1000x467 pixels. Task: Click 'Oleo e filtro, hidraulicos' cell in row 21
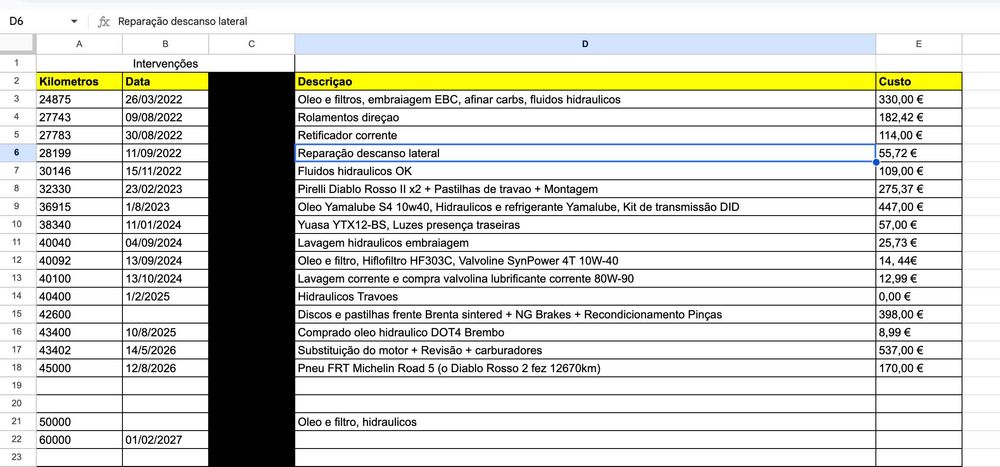pos(585,422)
